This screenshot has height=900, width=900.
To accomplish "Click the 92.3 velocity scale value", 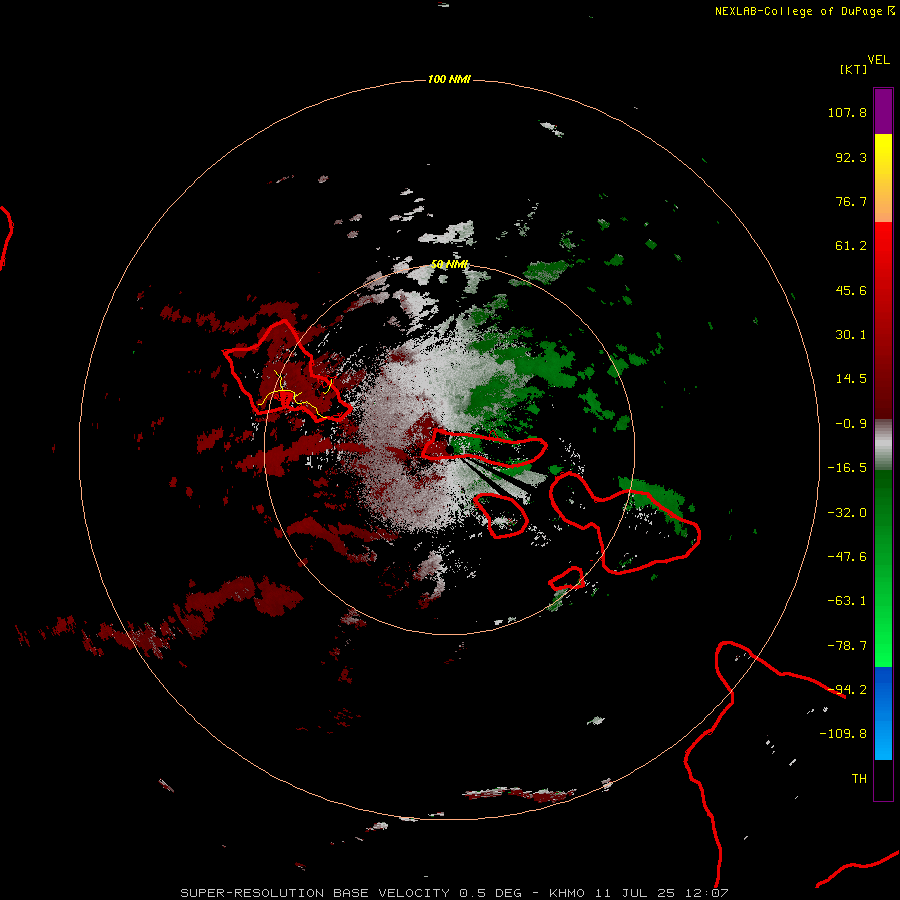I will (x=851, y=157).
